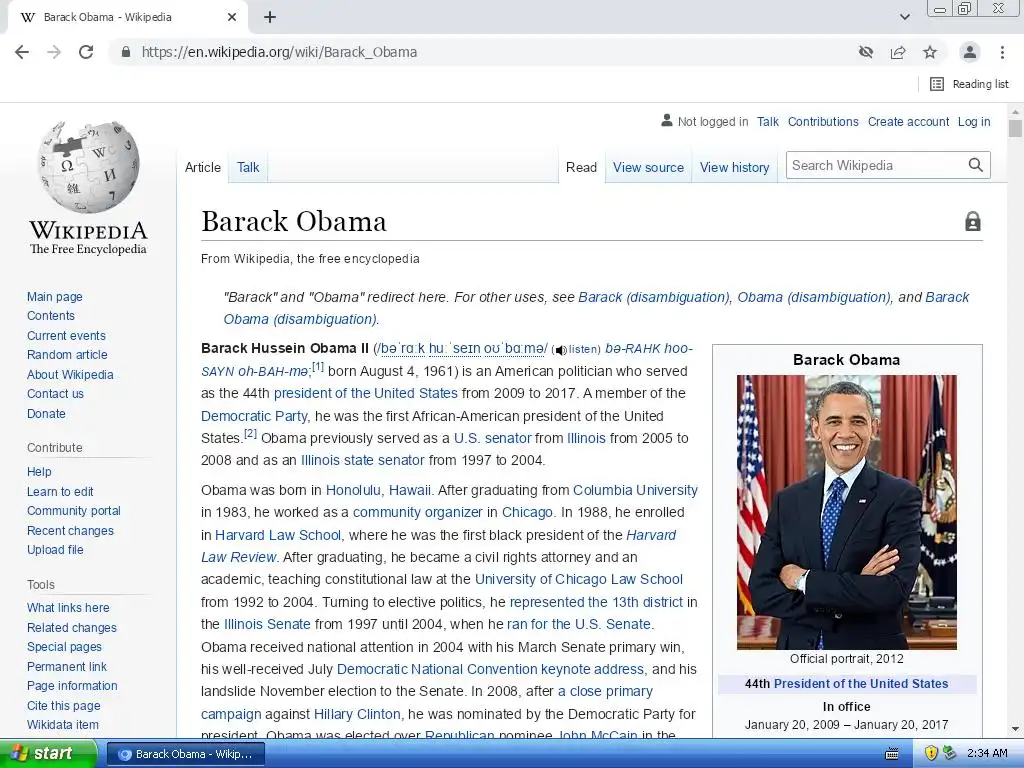Click Learn to edit link
Screen dimensions: 1024x768
pos(60,492)
